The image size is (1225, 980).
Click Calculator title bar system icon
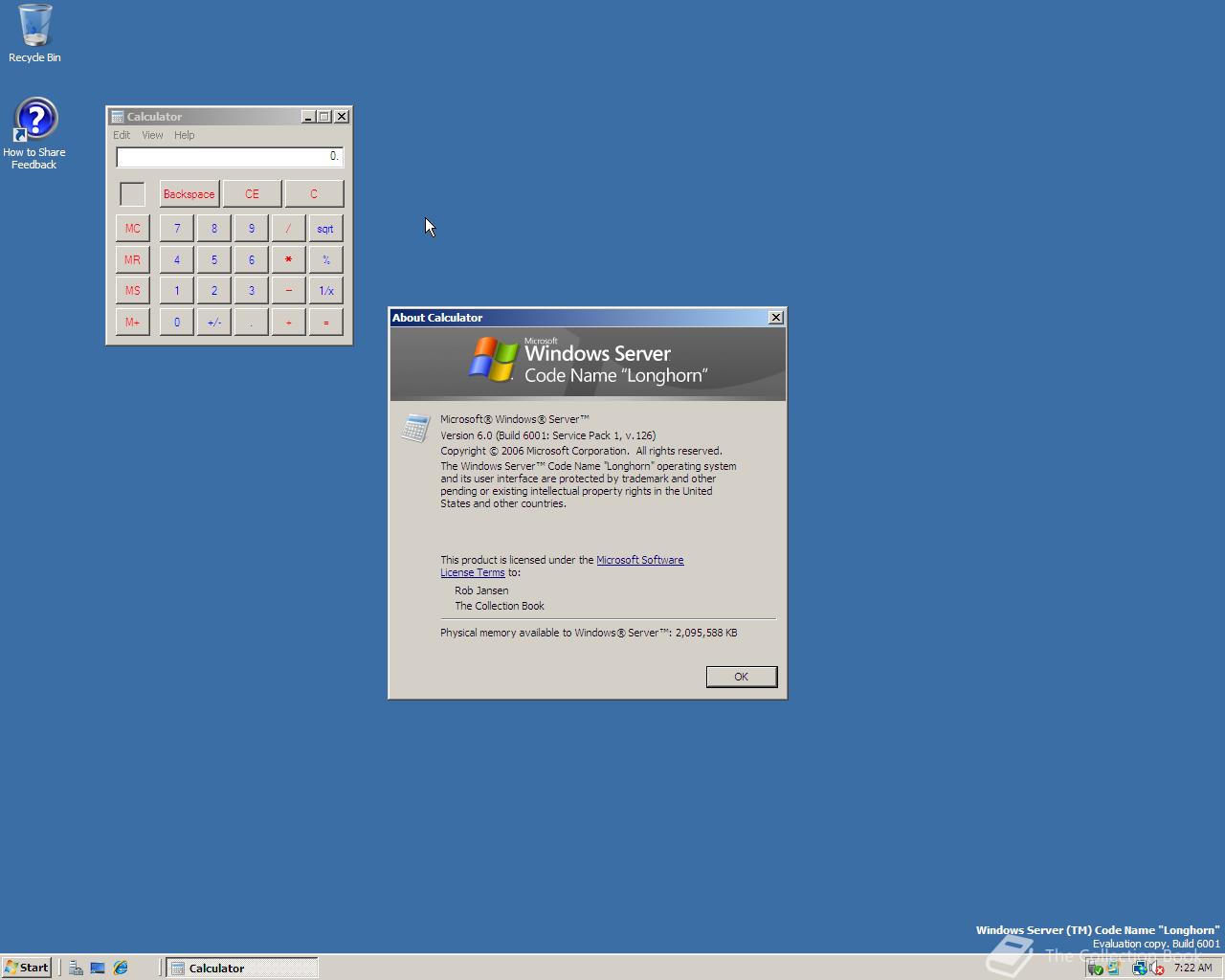click(118, 117)
